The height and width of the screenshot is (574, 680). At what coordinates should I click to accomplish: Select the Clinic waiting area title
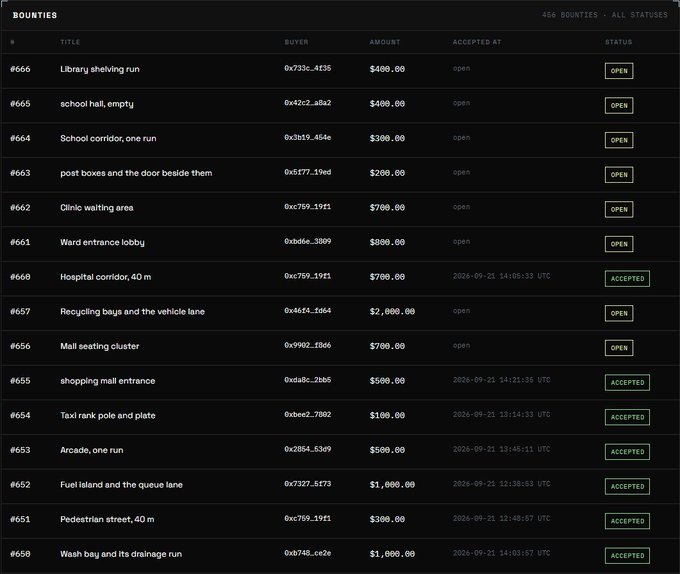[97, 208]
